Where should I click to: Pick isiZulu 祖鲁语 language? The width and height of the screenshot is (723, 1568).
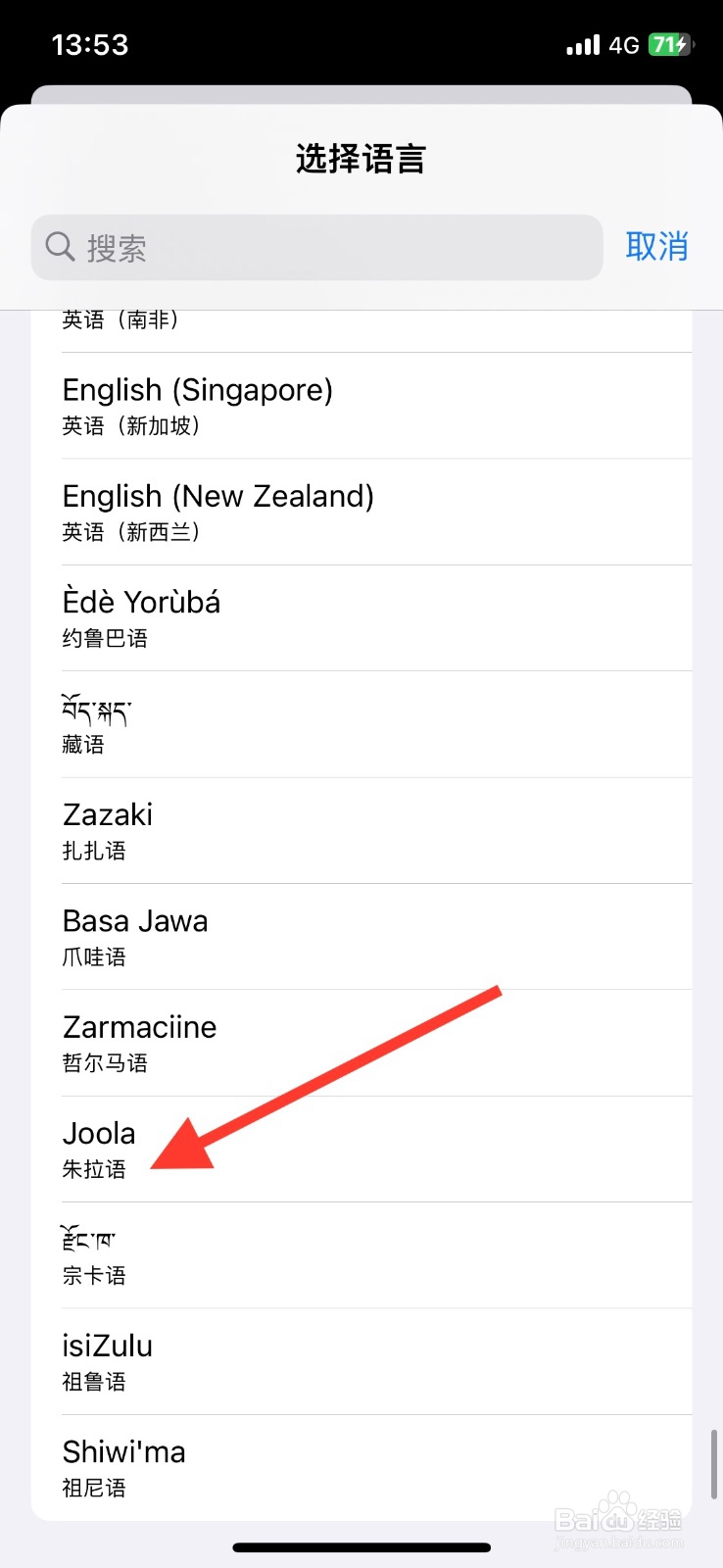point(361,1361)
